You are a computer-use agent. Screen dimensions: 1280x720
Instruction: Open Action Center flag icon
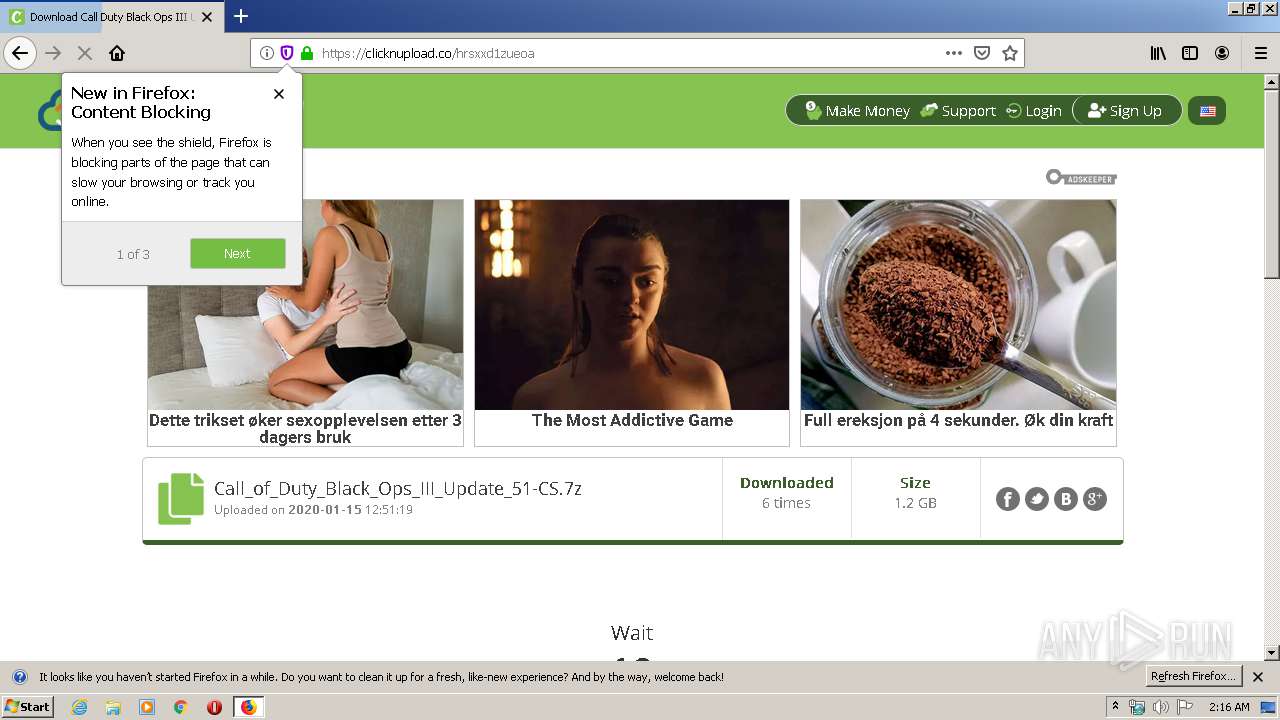tap(1184, 707)
